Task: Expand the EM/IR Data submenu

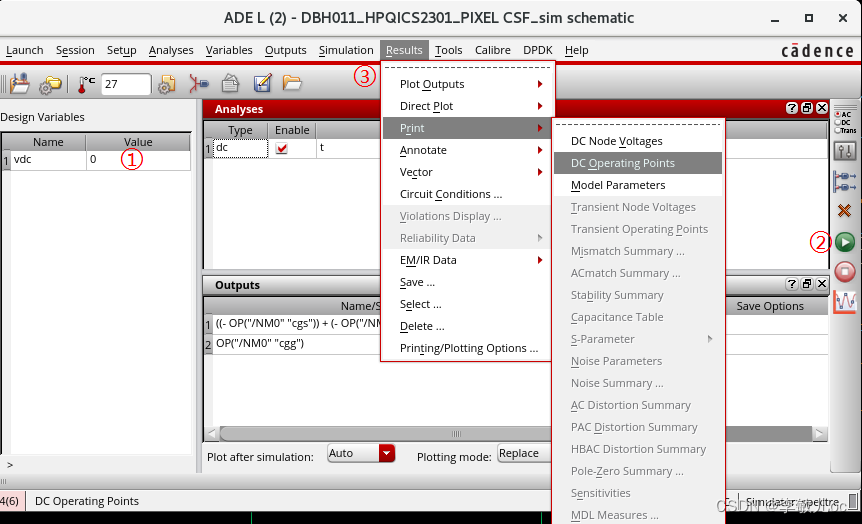Action: point(467,260)
